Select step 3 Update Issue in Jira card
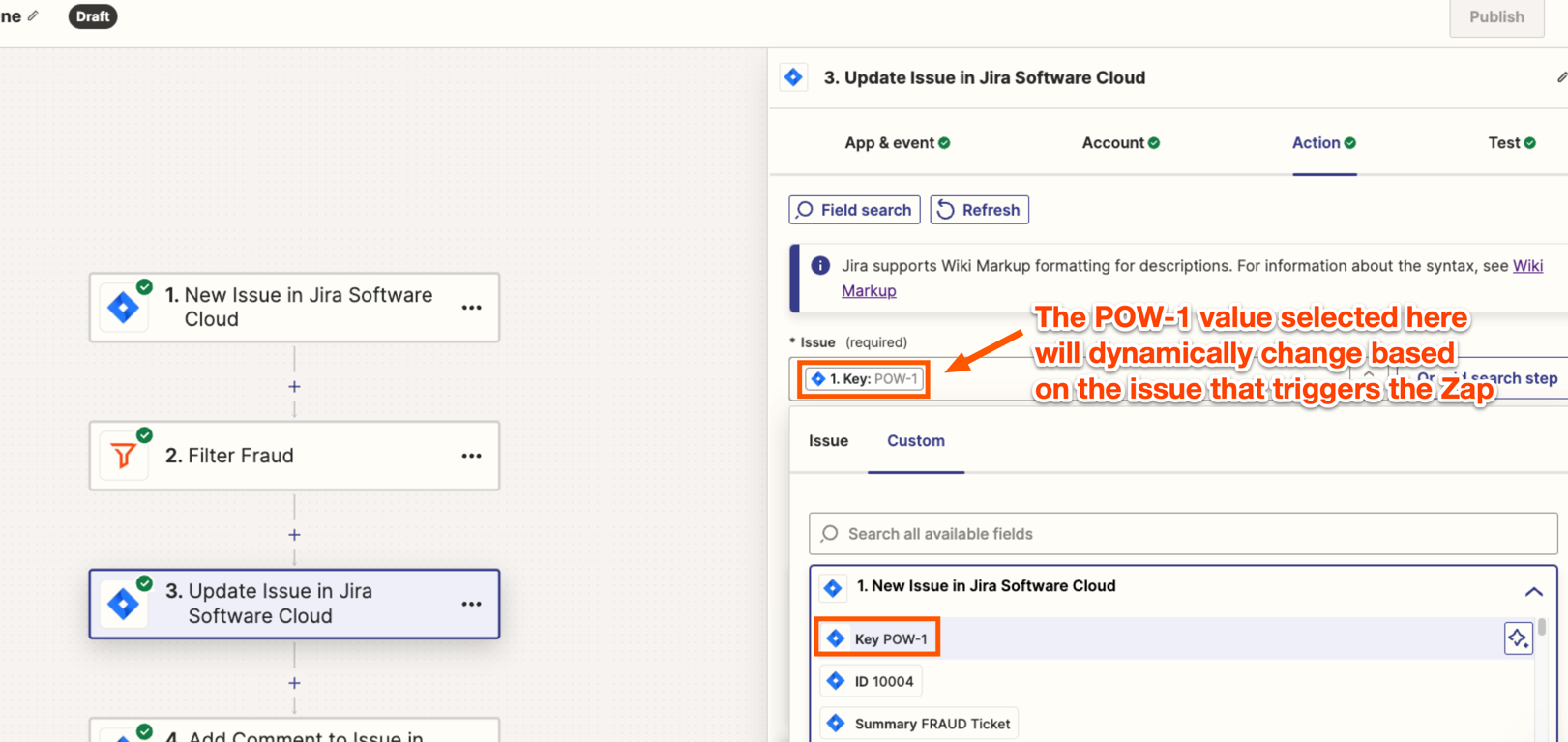The height and width of the screenshot is (742, 1568). (294, 604)
